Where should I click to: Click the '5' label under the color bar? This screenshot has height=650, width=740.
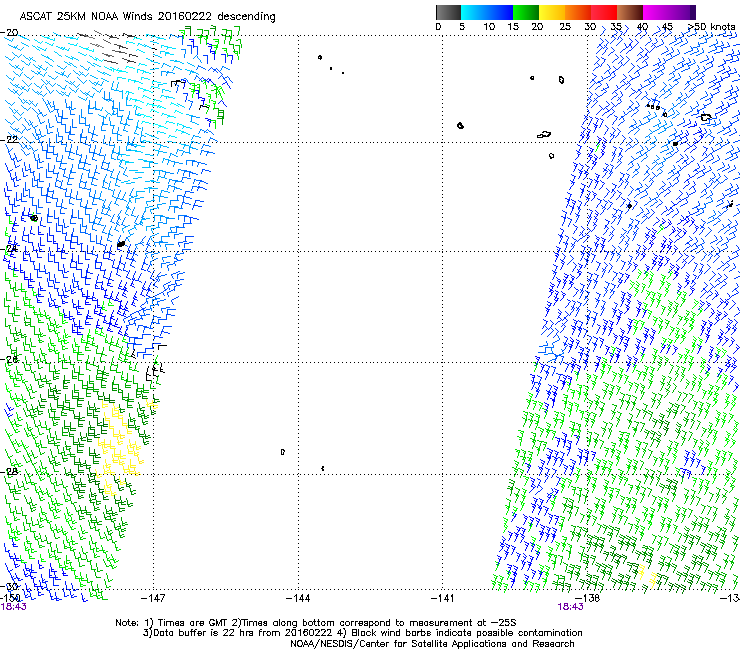(x=462, y=27)
